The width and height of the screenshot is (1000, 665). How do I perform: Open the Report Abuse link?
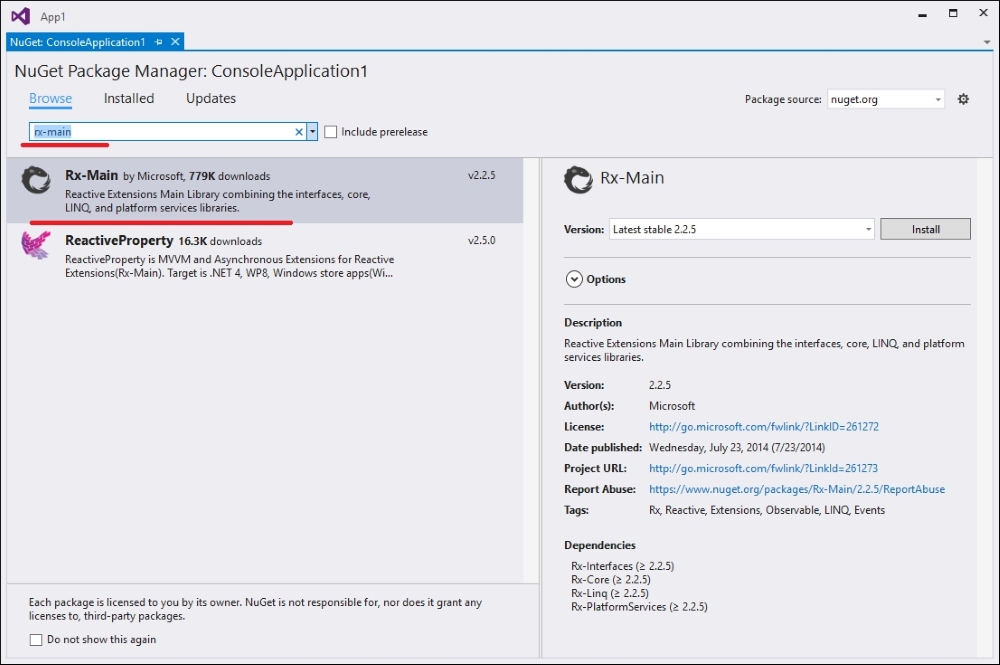(797, 489)
